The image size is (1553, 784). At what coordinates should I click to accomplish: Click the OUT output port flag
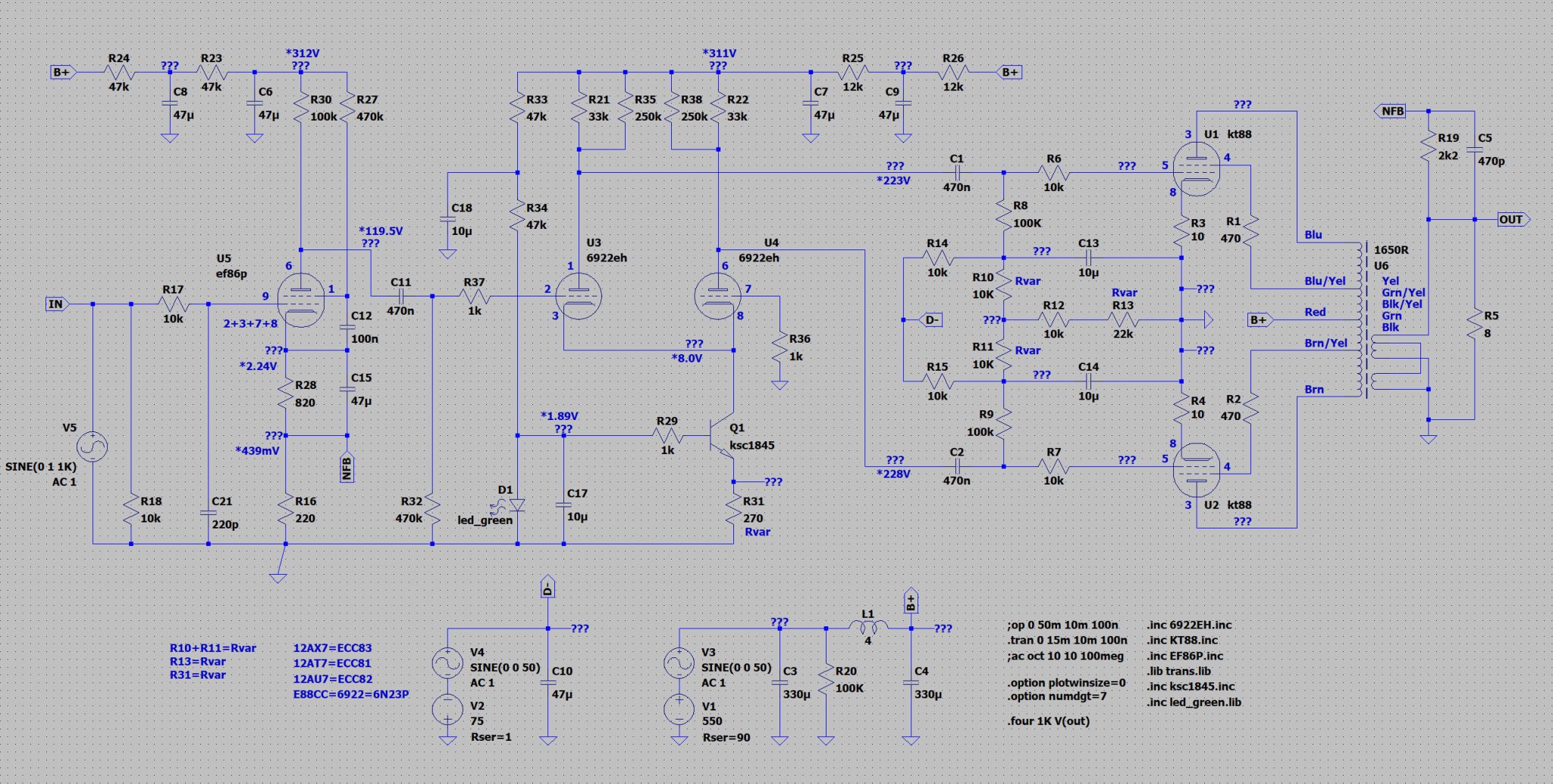pos(1513,219)
